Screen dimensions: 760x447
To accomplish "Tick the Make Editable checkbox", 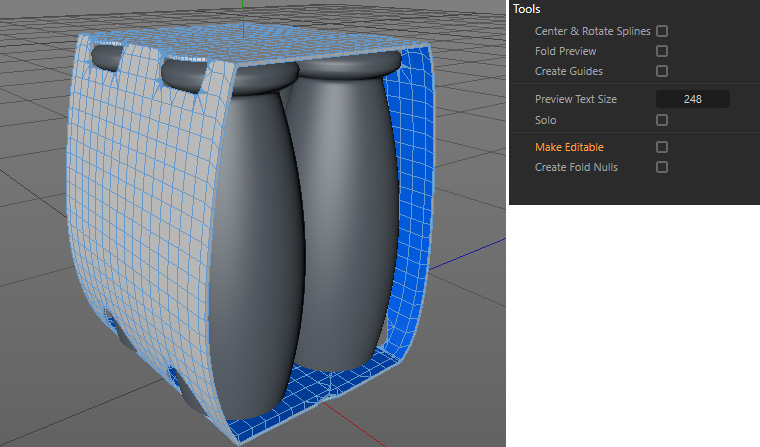I will pyautogui.click(x=661, y=147).
